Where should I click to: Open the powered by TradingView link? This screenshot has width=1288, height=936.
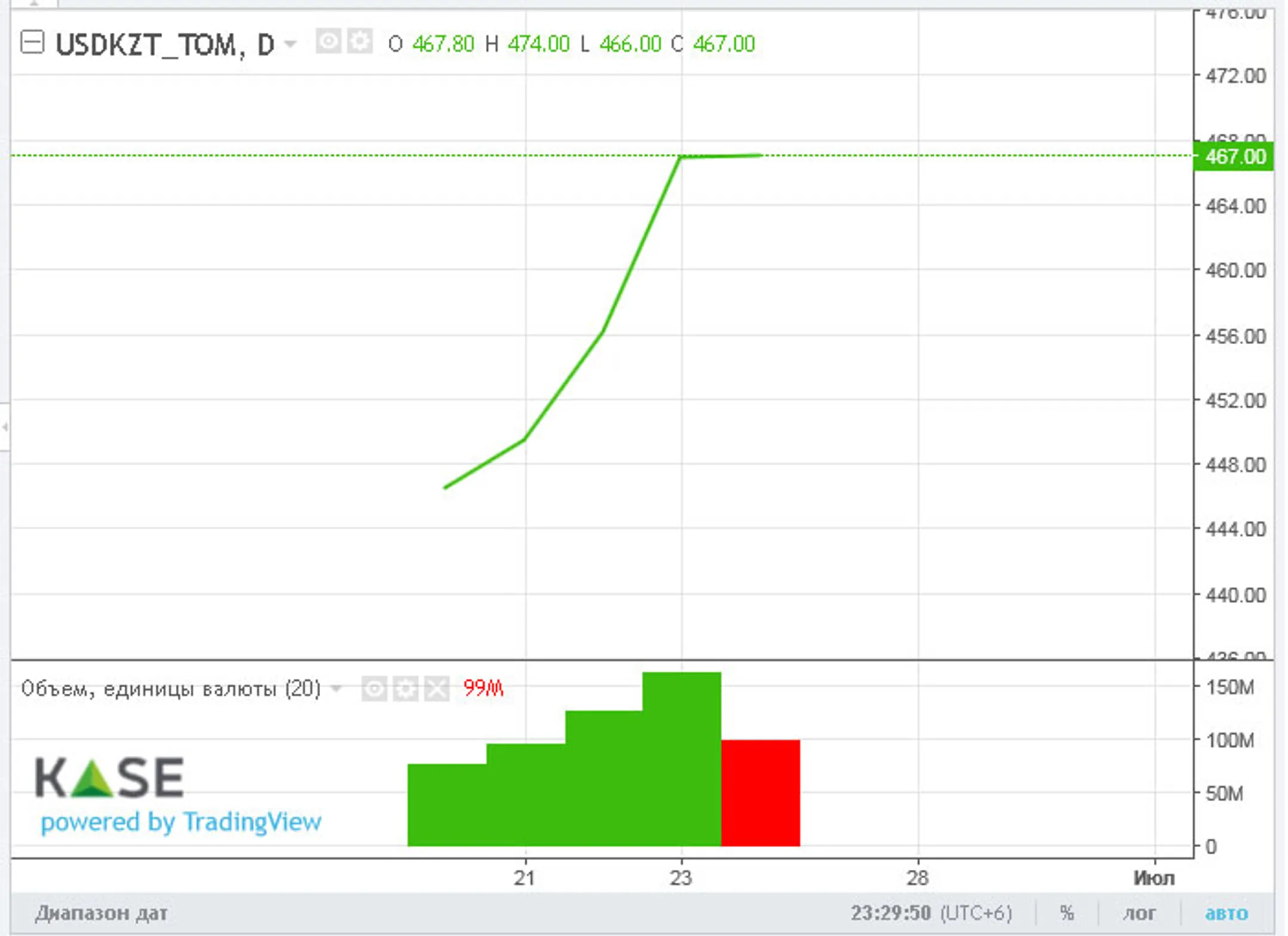[x=181, y=822]
